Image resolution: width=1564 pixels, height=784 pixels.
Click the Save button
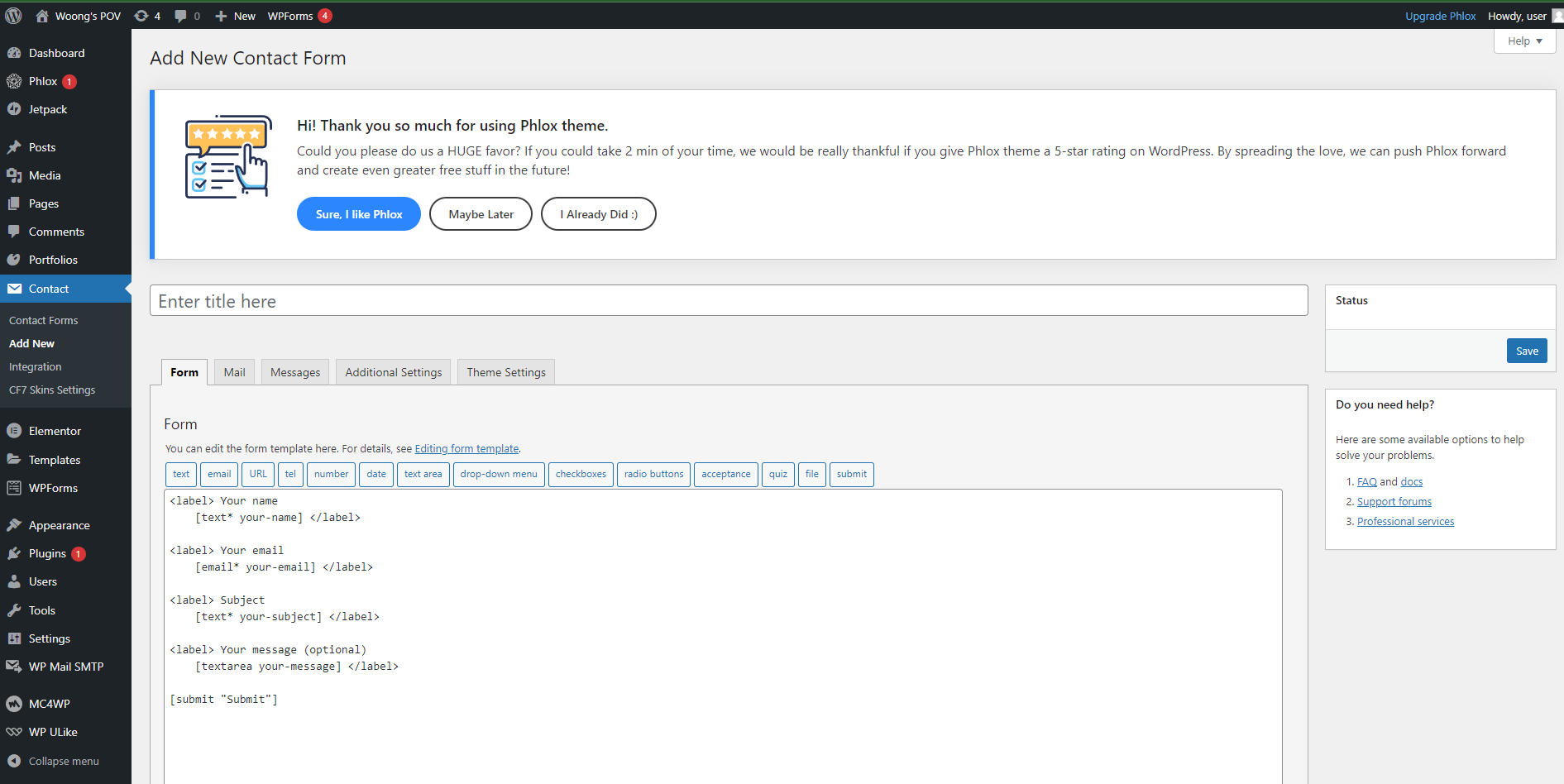(x=1527, y=351)
